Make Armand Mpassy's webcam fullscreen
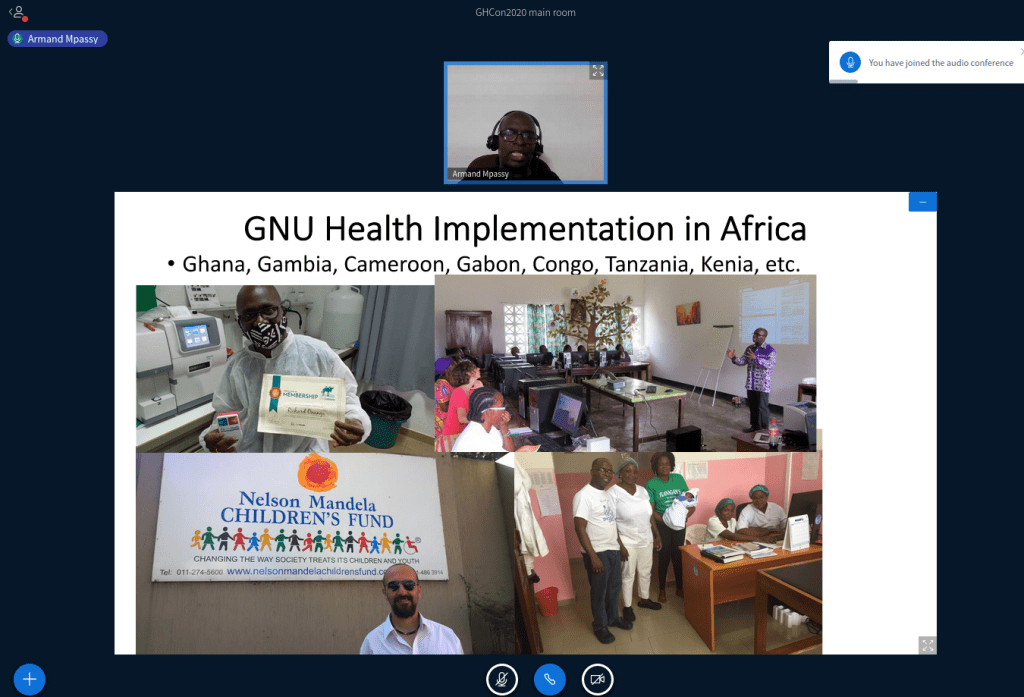Image resolution: width=1024 pixels, height=697 pixels. 597,71
